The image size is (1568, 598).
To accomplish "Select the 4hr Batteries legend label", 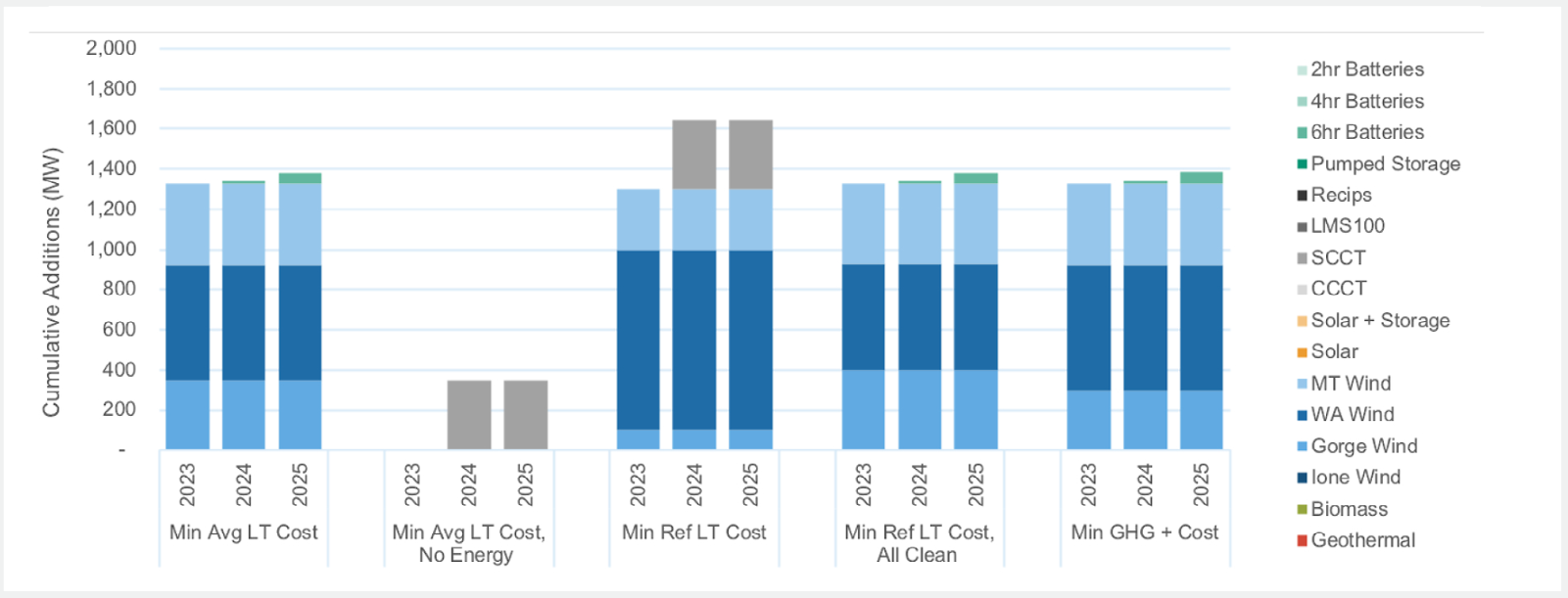I will click(1367, 101).
